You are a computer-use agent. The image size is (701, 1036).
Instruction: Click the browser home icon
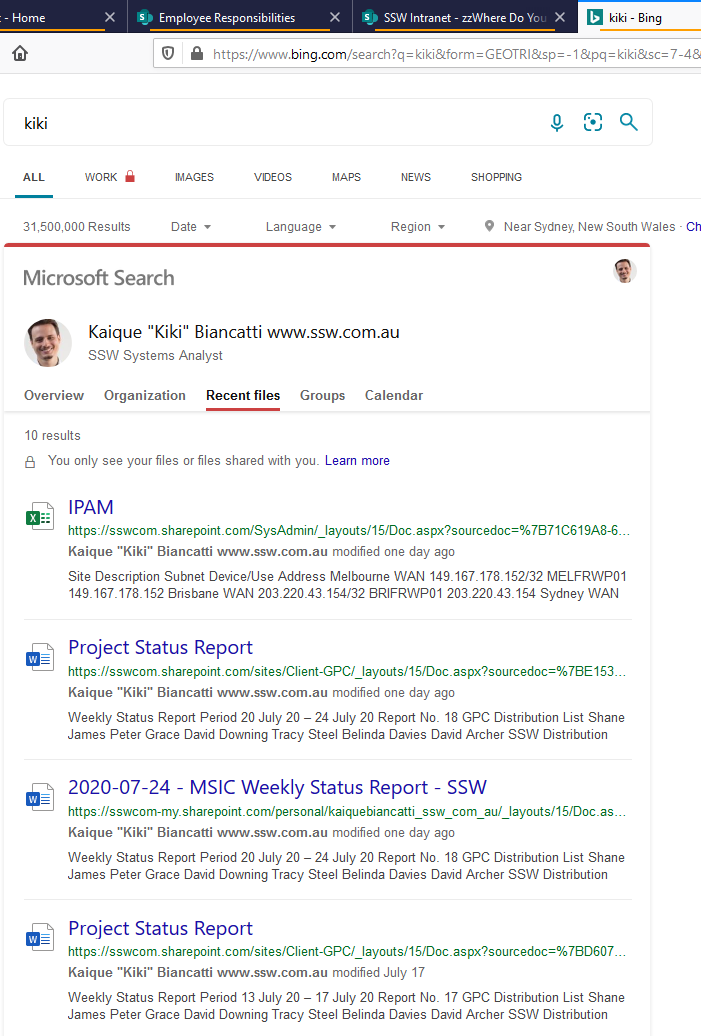pyautogui.click(x=20, y=53)
